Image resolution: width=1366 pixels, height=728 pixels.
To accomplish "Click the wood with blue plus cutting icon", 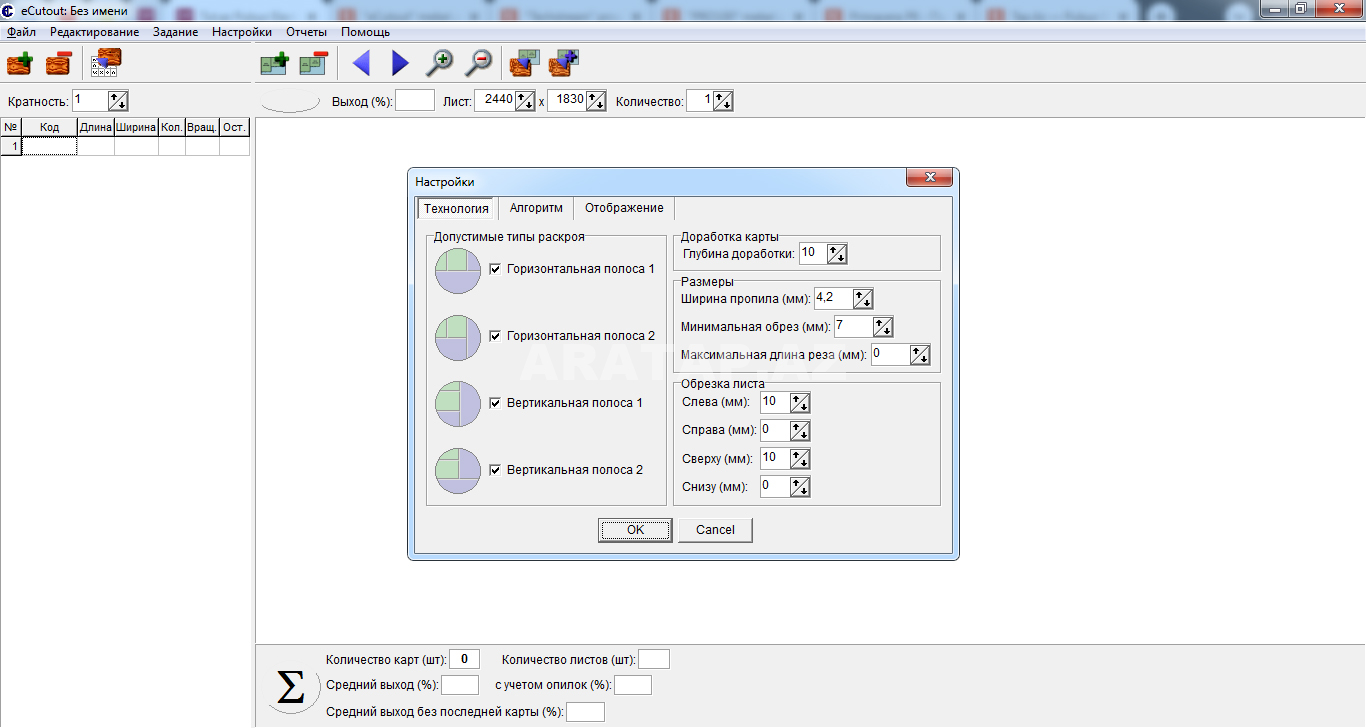I will point(564,64).
